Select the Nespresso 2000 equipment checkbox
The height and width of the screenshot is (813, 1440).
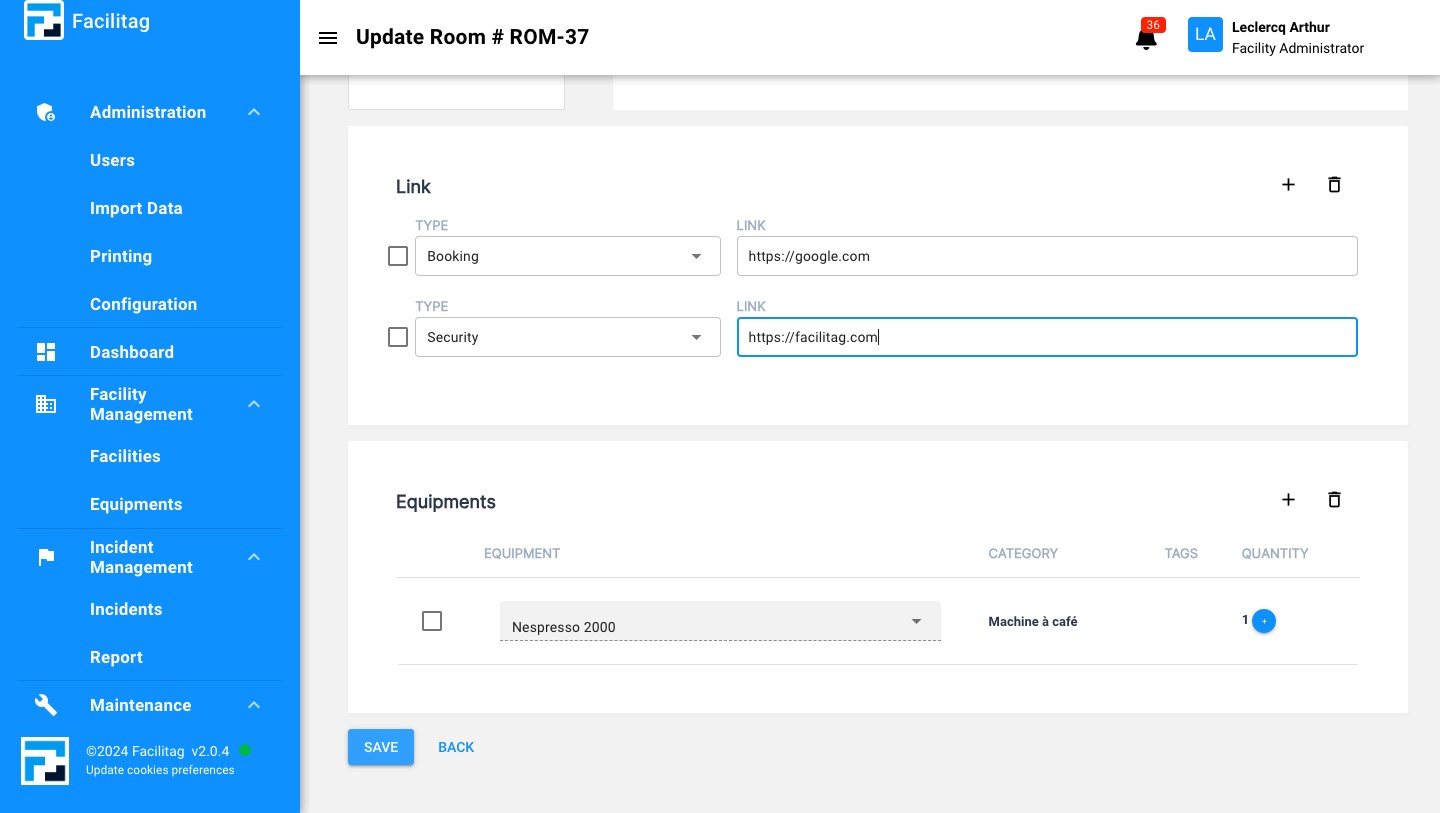coord(432,621)
